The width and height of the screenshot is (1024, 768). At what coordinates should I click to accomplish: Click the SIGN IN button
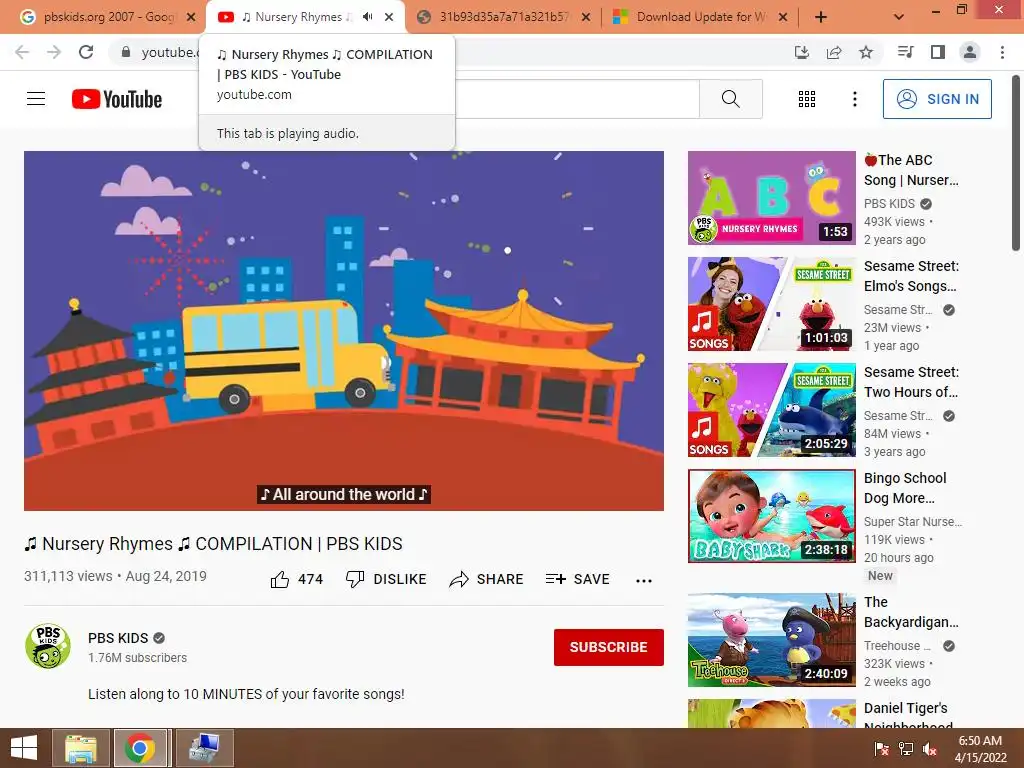[937, 99]
